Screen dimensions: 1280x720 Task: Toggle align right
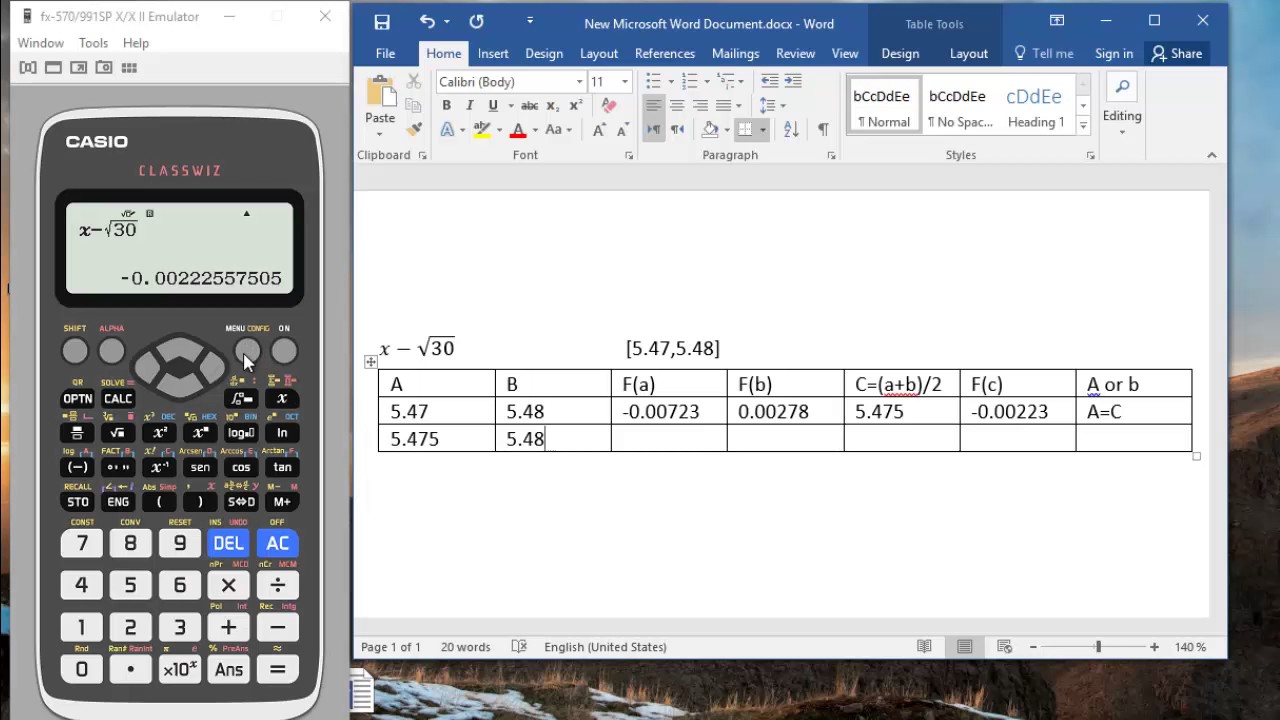tap(700, 105)
